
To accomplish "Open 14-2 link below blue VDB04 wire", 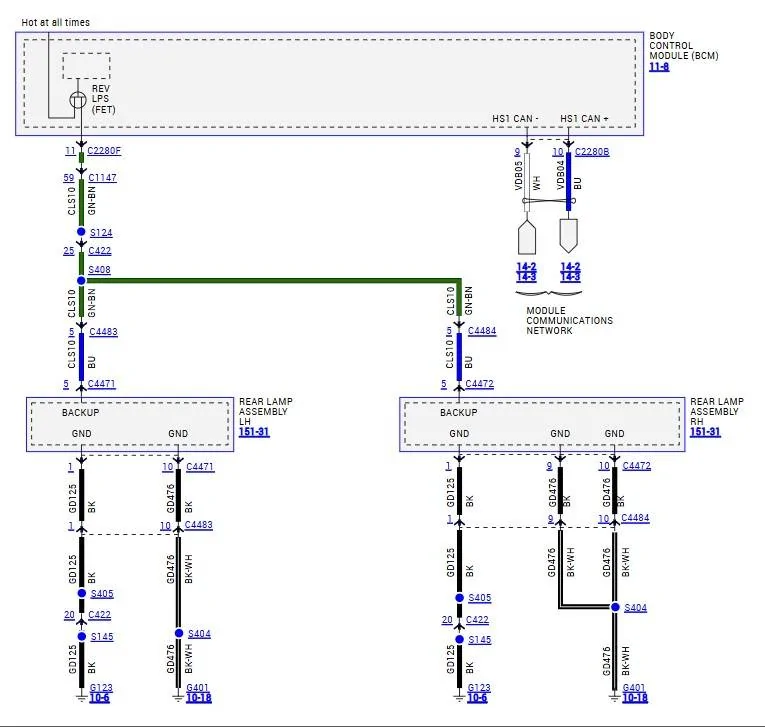I will pyautogui.click(x=570, y=267).
